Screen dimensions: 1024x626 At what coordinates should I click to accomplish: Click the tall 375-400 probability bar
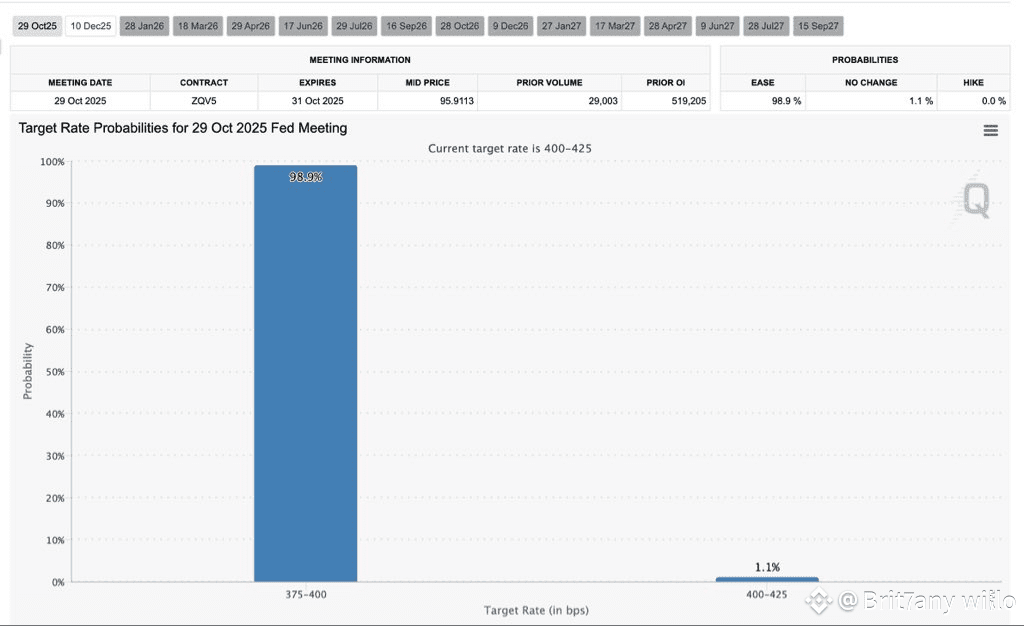pos(306,373)
